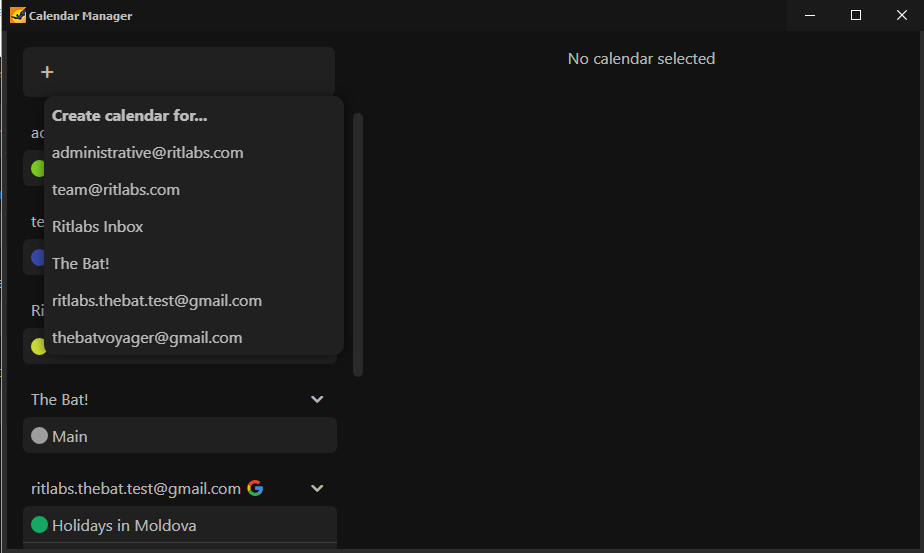The width and height of the screenshot is (924, 553).
Task: Click the Google icon beside ritlabs.thebat.test@gmail.com
Action: pyautogui.click(x=255, y=488)
